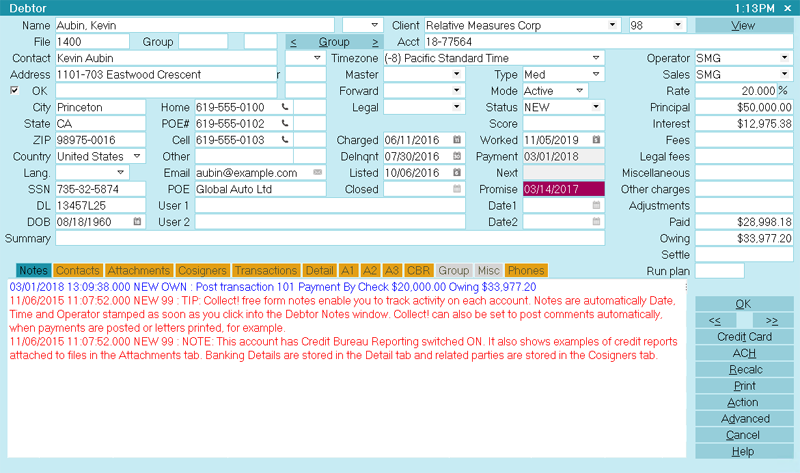Go to previous group member arrow
The width and height of the screenshot is (800, 473).
pyautogui.click(x=293, y=42)
